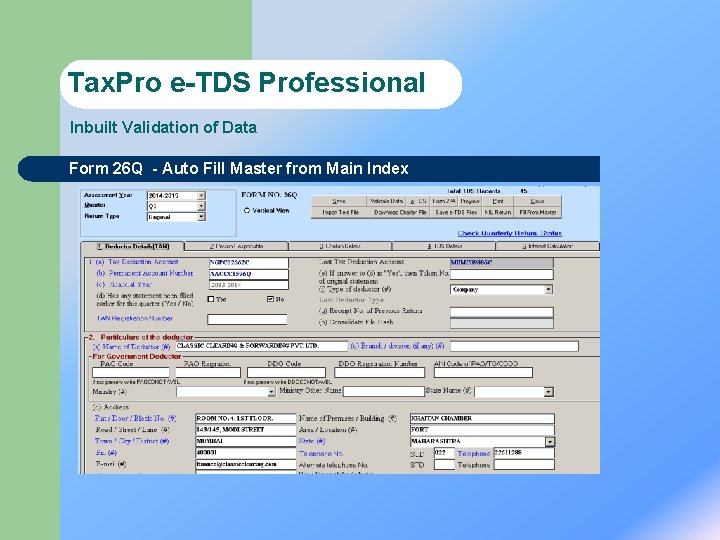Viewport: 720px width, 540px height.
Task: Click the Ministry Other Name field
Action: point(383,392)
